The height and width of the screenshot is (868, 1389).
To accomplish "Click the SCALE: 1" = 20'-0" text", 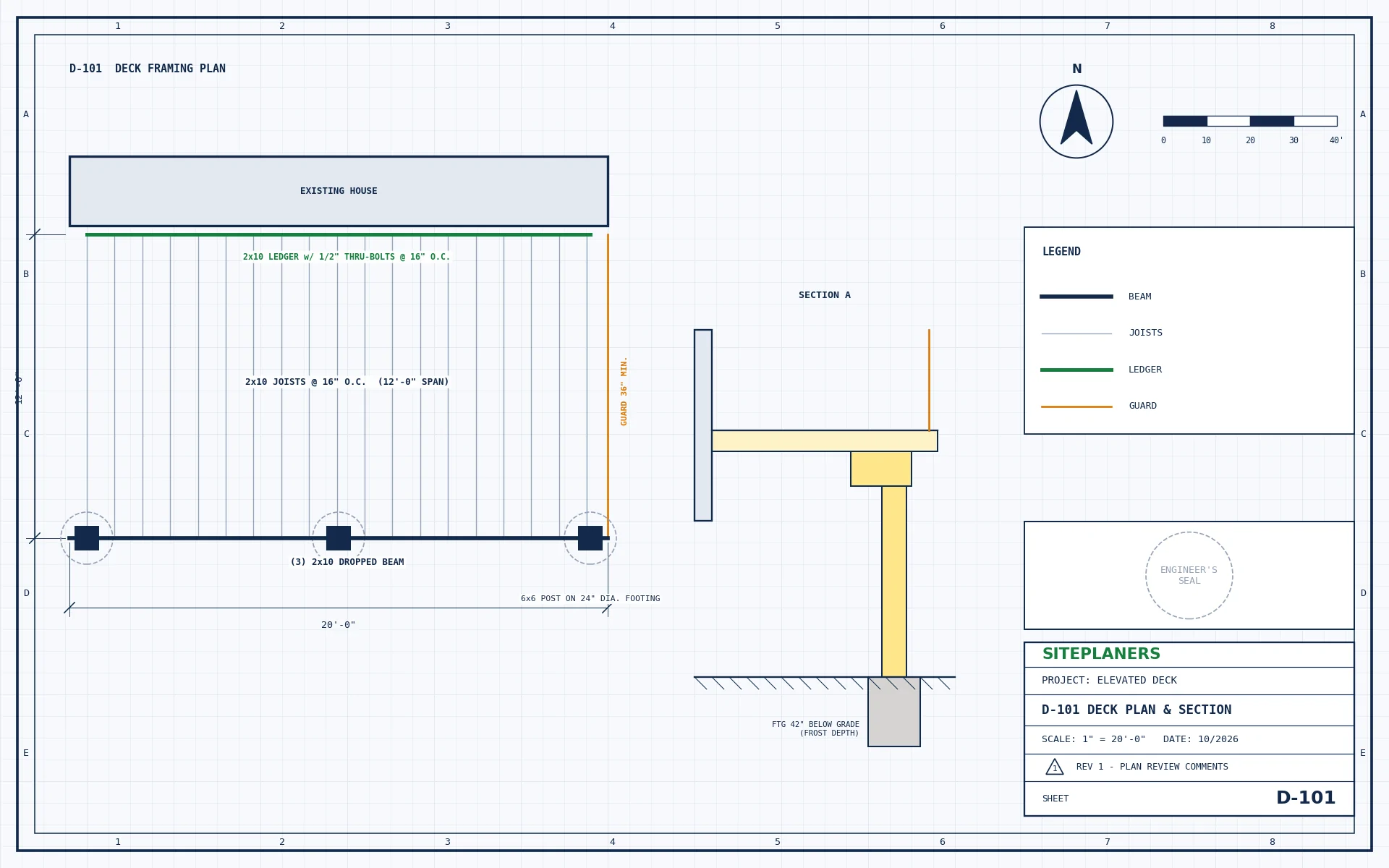I will [x=1094, y=739].
